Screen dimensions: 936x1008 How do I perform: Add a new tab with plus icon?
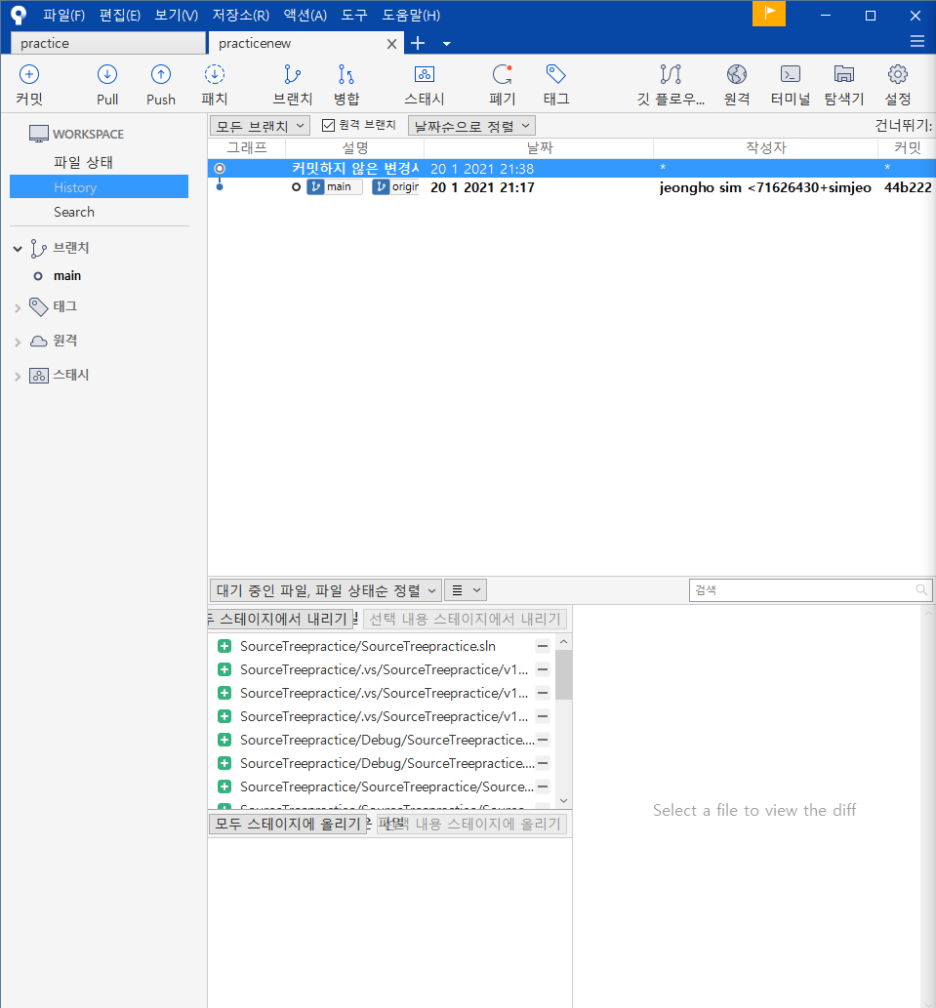click(418, 43)
